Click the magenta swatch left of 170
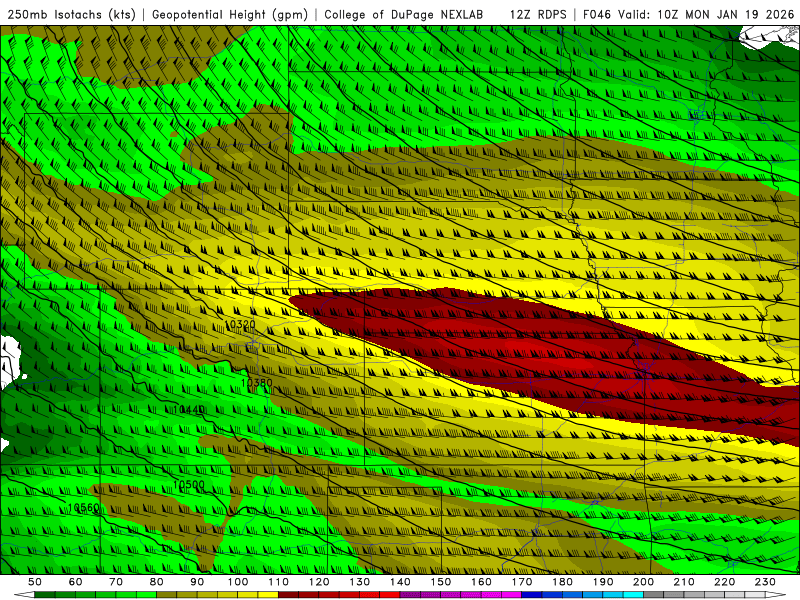This screenshot has width=800, height=600. click(512, 595)
